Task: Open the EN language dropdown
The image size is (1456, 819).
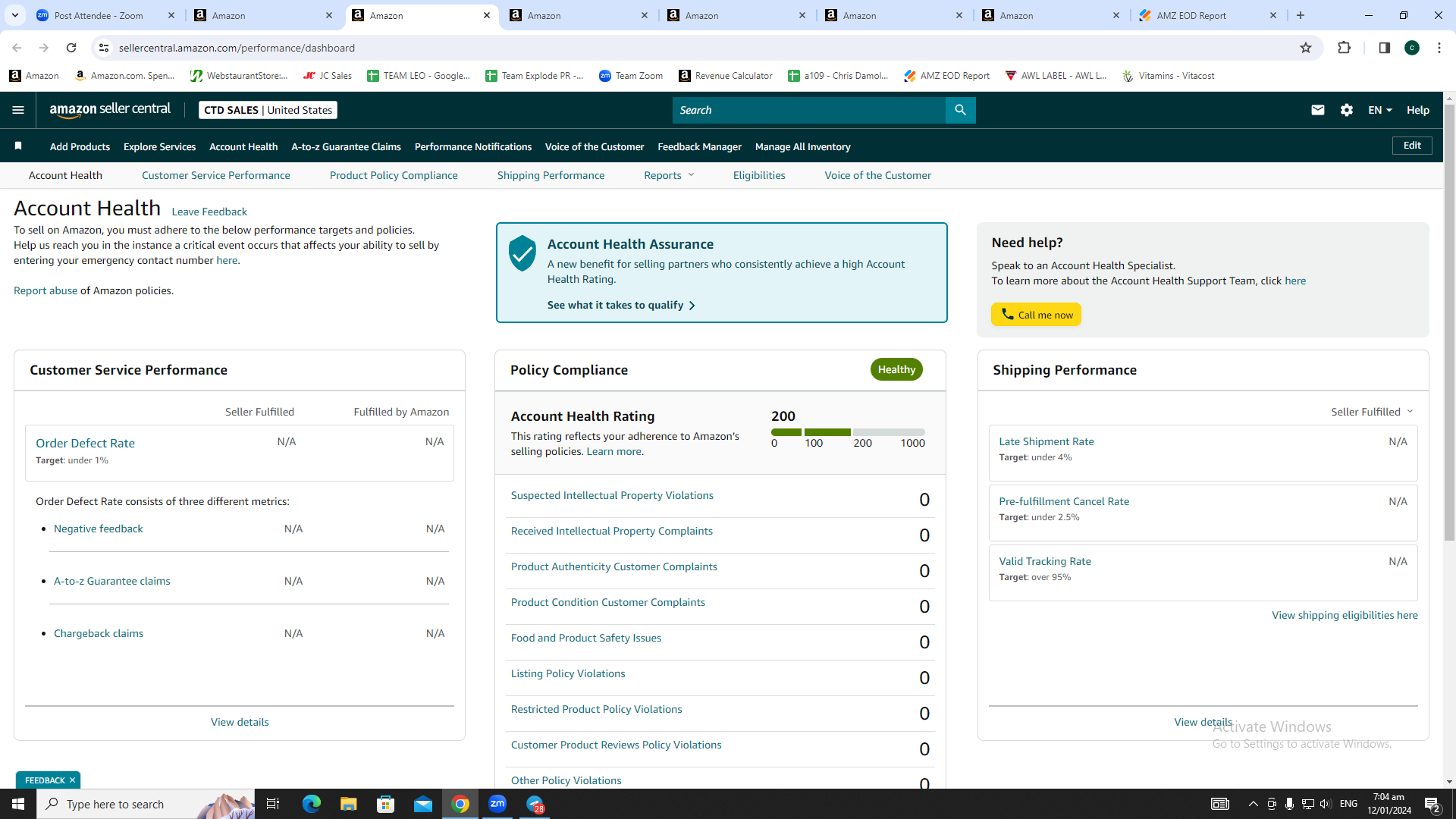Action: [x=1380, y=110]
